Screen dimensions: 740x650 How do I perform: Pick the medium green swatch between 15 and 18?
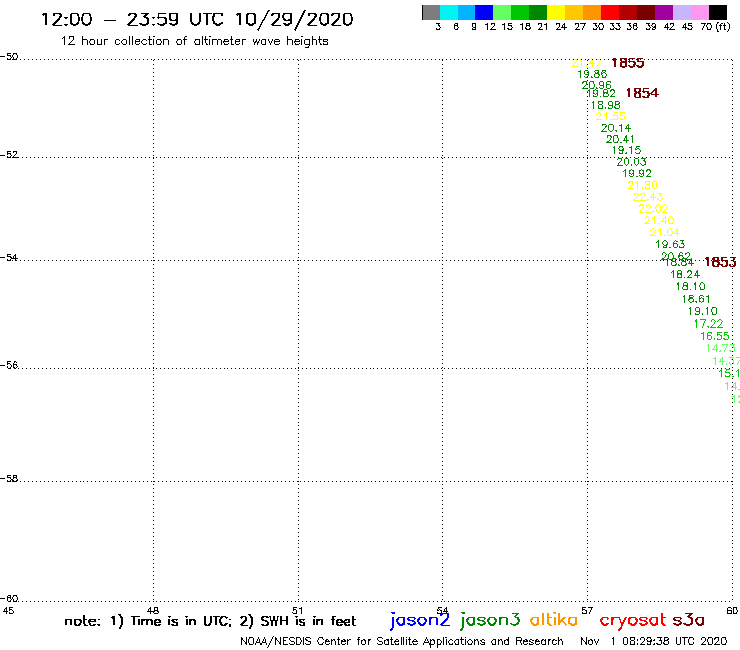520,12
